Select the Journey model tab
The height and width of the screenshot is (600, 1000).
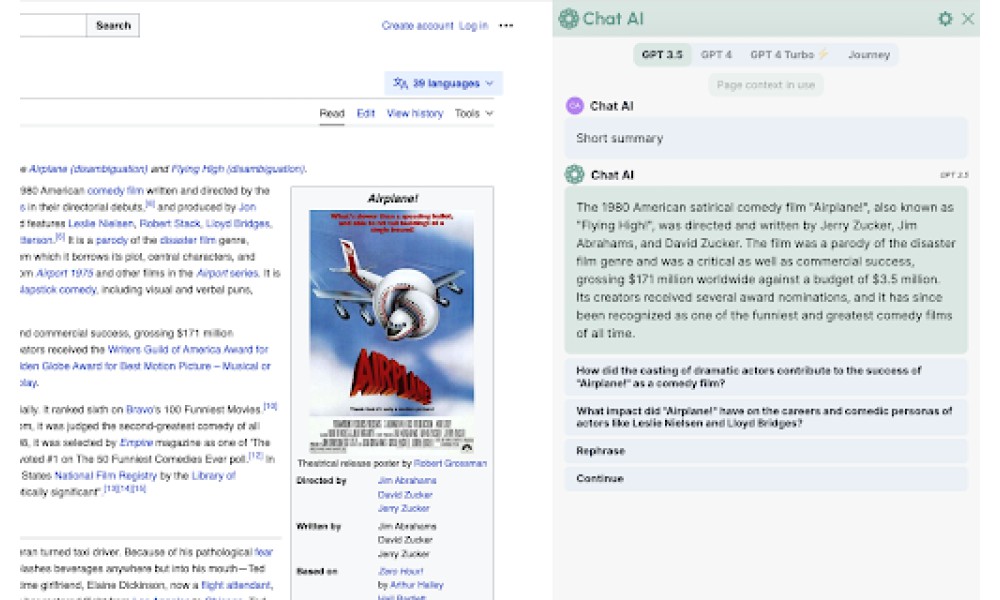coord(869,55)
